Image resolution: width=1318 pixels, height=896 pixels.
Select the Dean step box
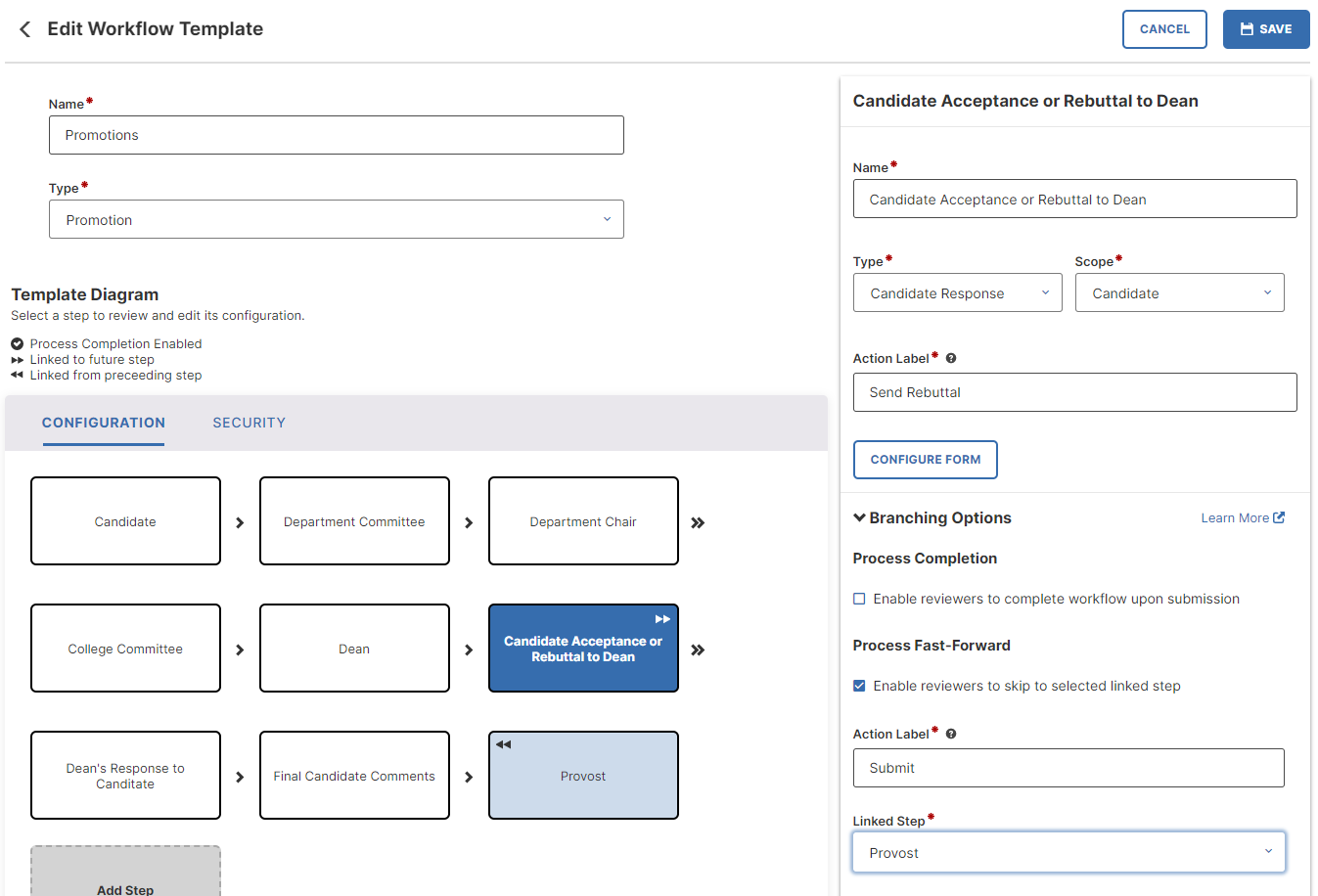[x=354, y=649]
